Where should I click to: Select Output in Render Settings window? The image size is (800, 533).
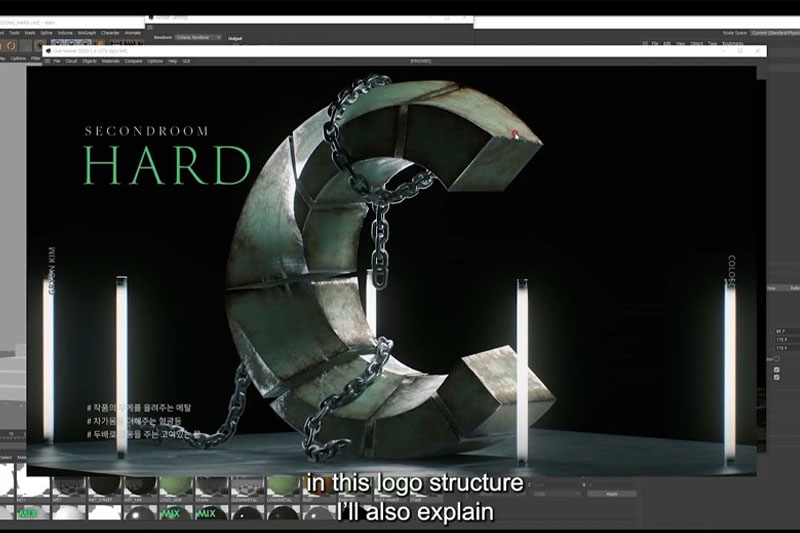235,39
